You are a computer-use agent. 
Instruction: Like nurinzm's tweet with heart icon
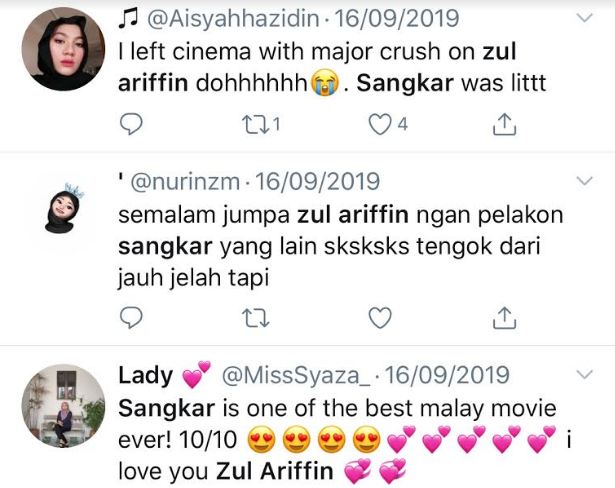[x=380, y=317]
